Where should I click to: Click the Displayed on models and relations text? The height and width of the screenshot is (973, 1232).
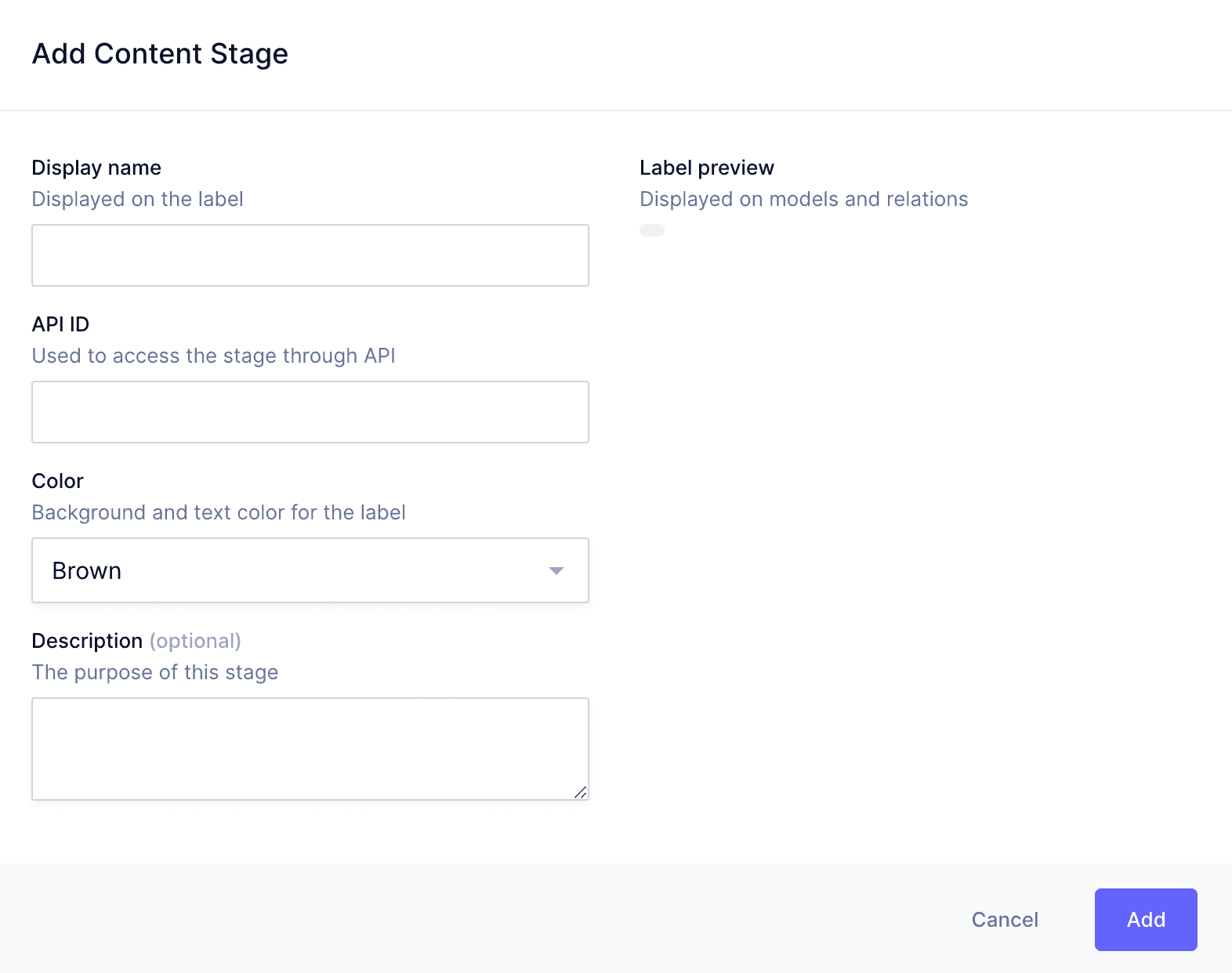tap(803, 198)
